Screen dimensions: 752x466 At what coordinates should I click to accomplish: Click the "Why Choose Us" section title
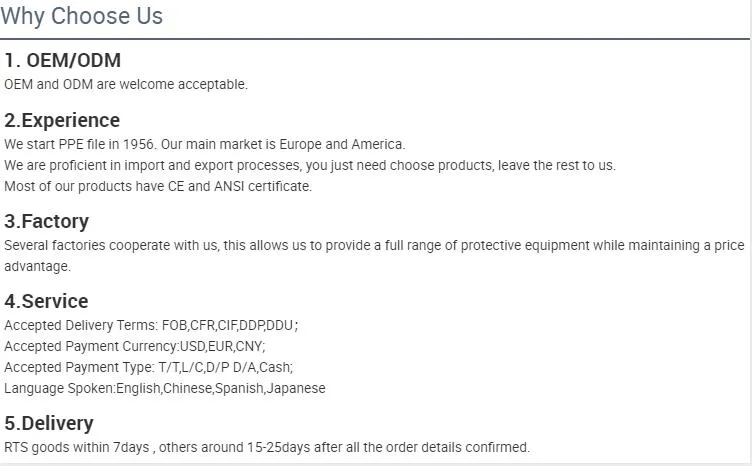[81, 16]
